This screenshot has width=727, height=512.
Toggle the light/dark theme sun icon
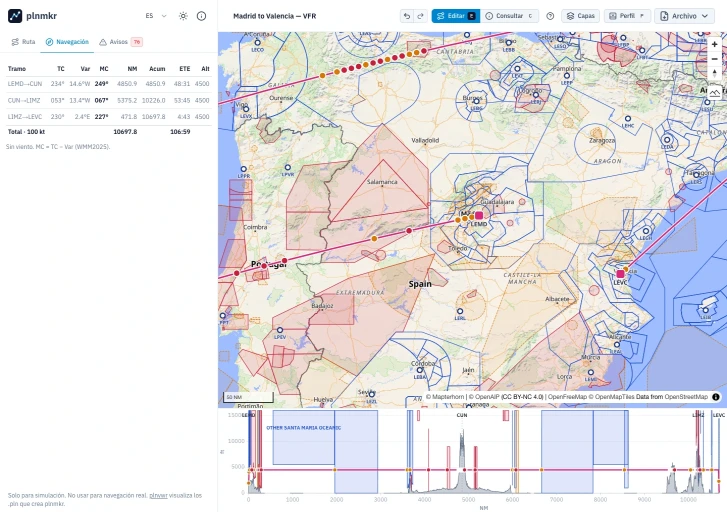pos(183,16)
